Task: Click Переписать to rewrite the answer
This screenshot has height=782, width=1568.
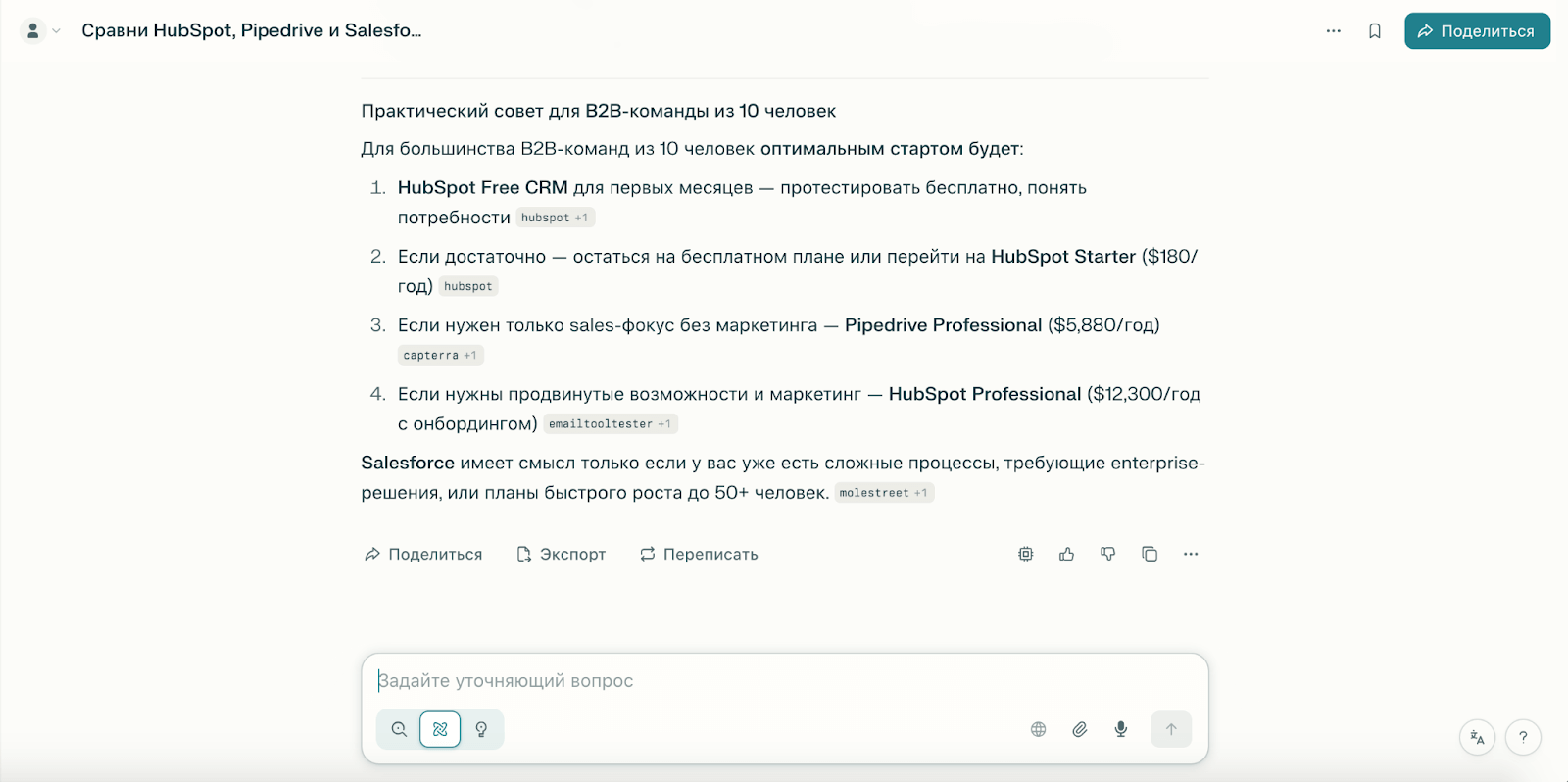Action: click(699, 555)
